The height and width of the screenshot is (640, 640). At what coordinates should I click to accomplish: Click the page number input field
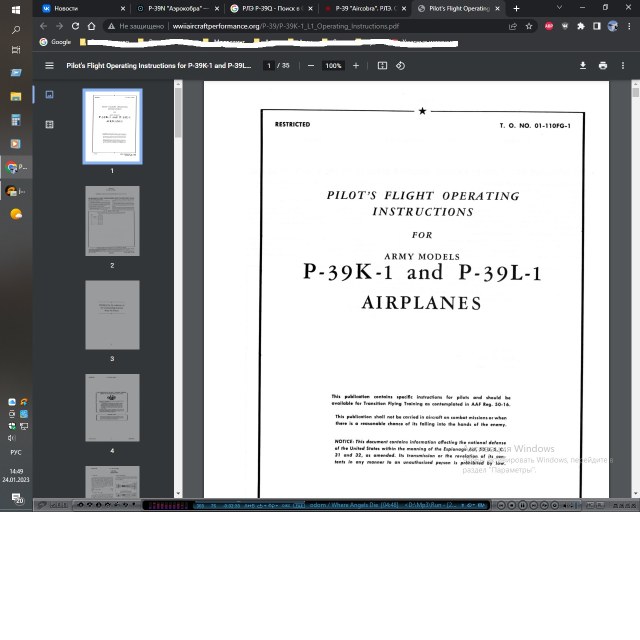(268, 66)
